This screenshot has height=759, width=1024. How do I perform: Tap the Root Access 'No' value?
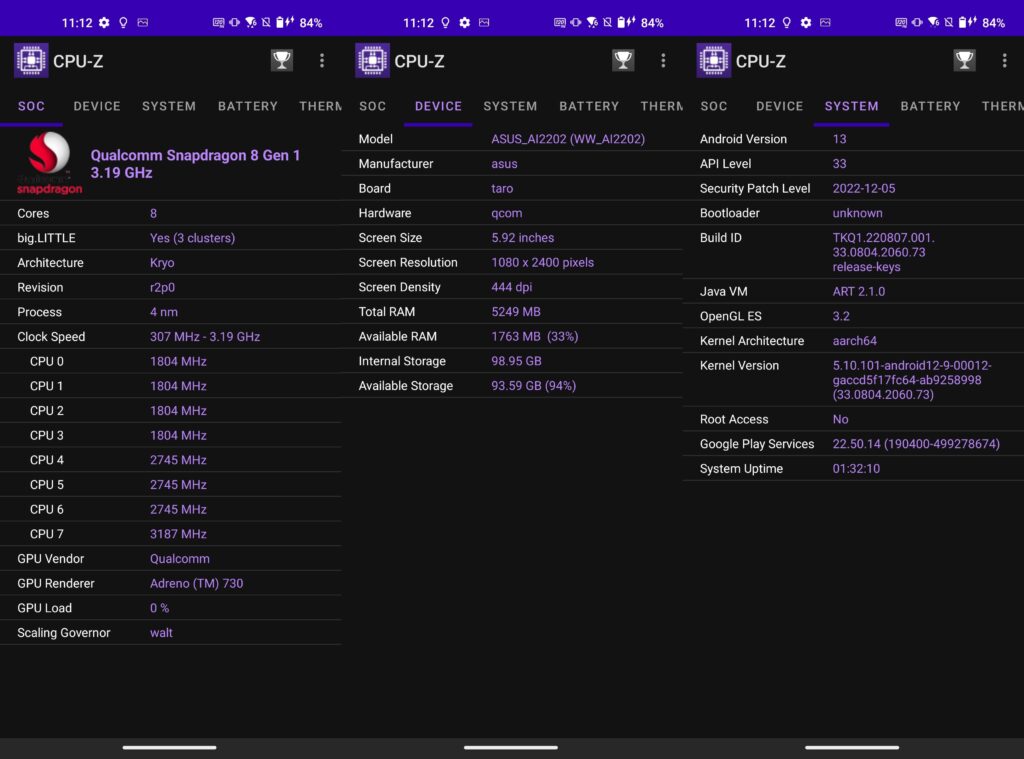pos(840,419)
